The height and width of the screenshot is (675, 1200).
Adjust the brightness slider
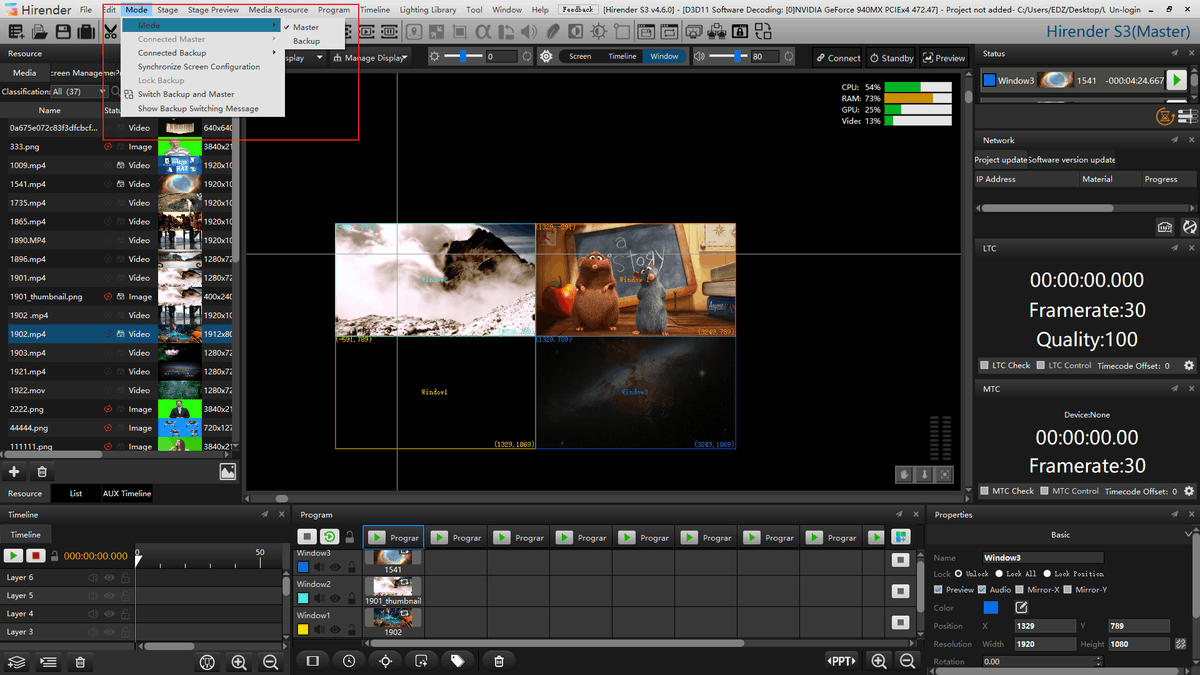464,57
